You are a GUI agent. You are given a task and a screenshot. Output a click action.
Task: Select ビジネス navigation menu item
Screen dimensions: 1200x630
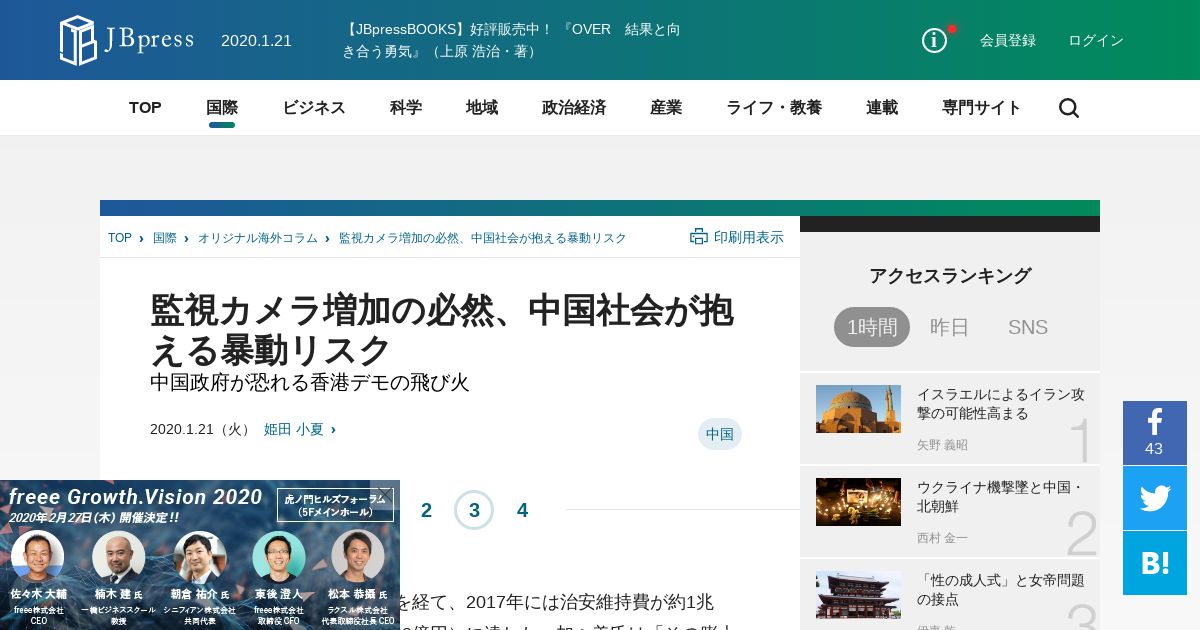pyautogui.click(x=314, y=108)
